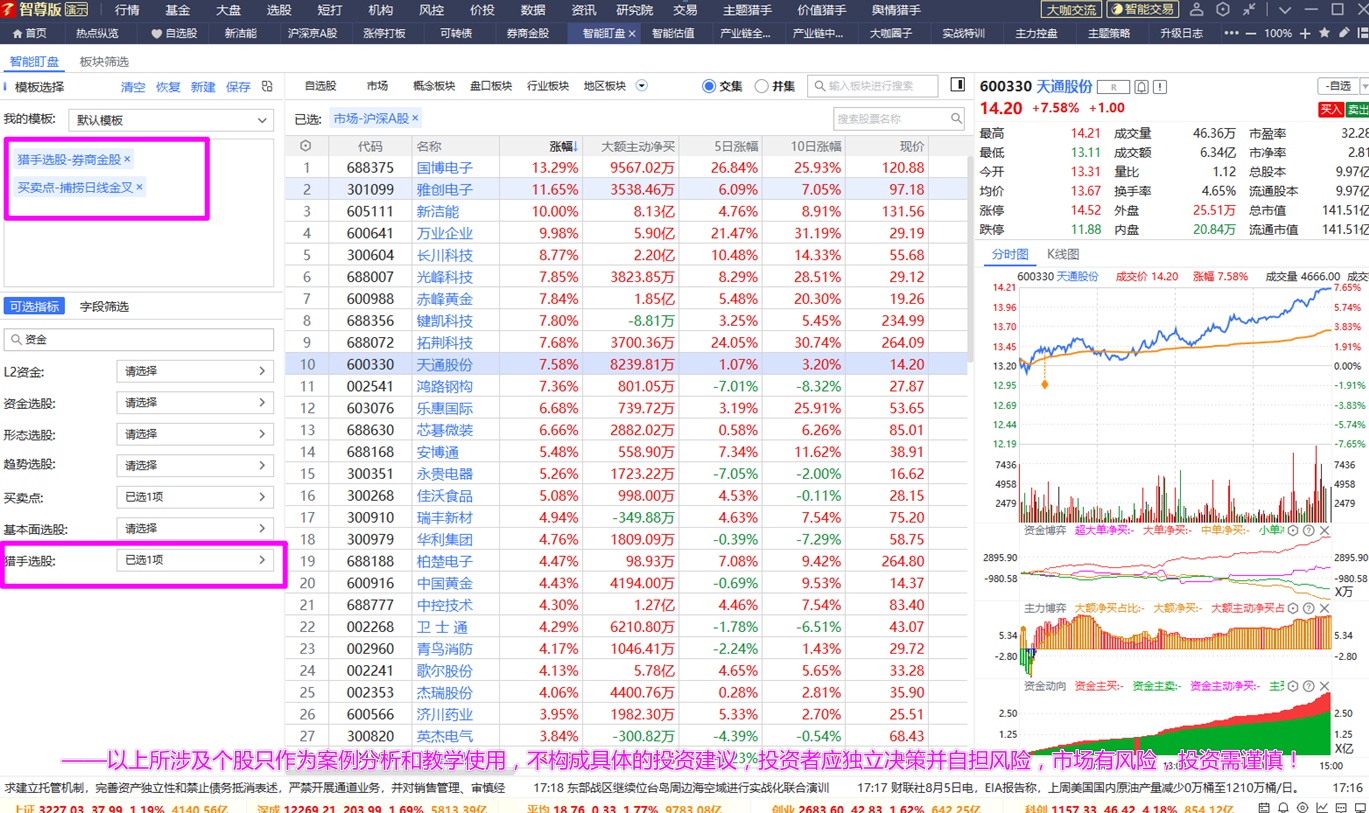Click the R badge next to 天通股份
This screenshot has height=813, width=1369.
click(x=1113, y=87)
